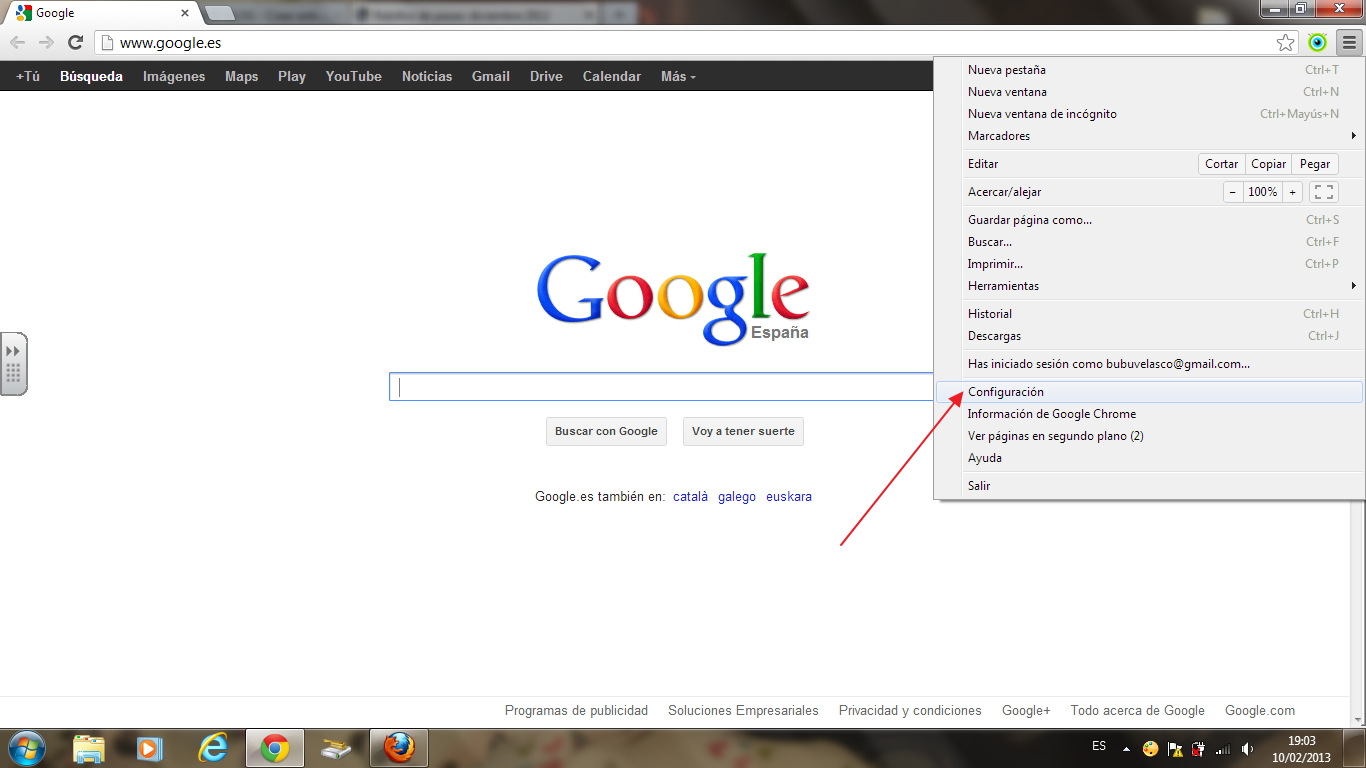The height and width of the screenshot is (768, 1366).
Task: Click Voy a tener suerte button
Action: (743, 432)
